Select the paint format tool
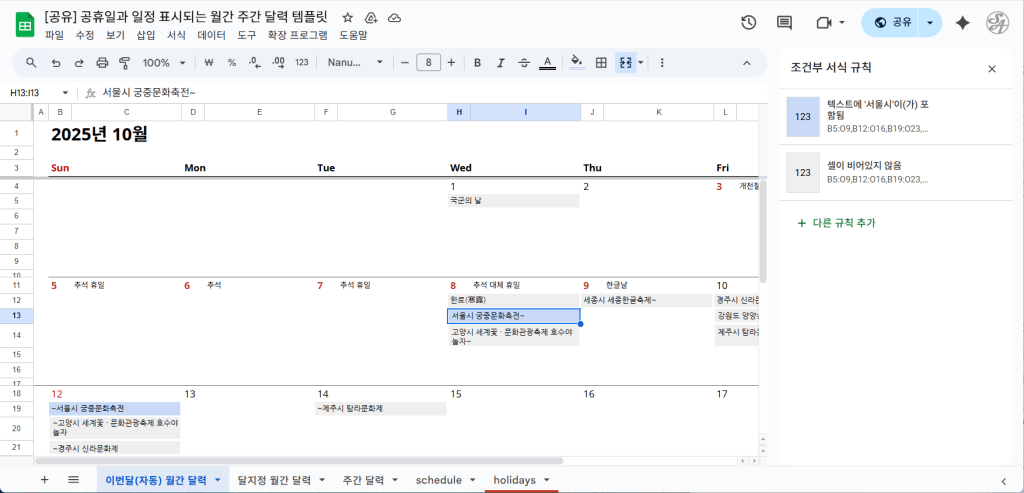Screen dimensions: 1024x493 (x=125, y=62)
